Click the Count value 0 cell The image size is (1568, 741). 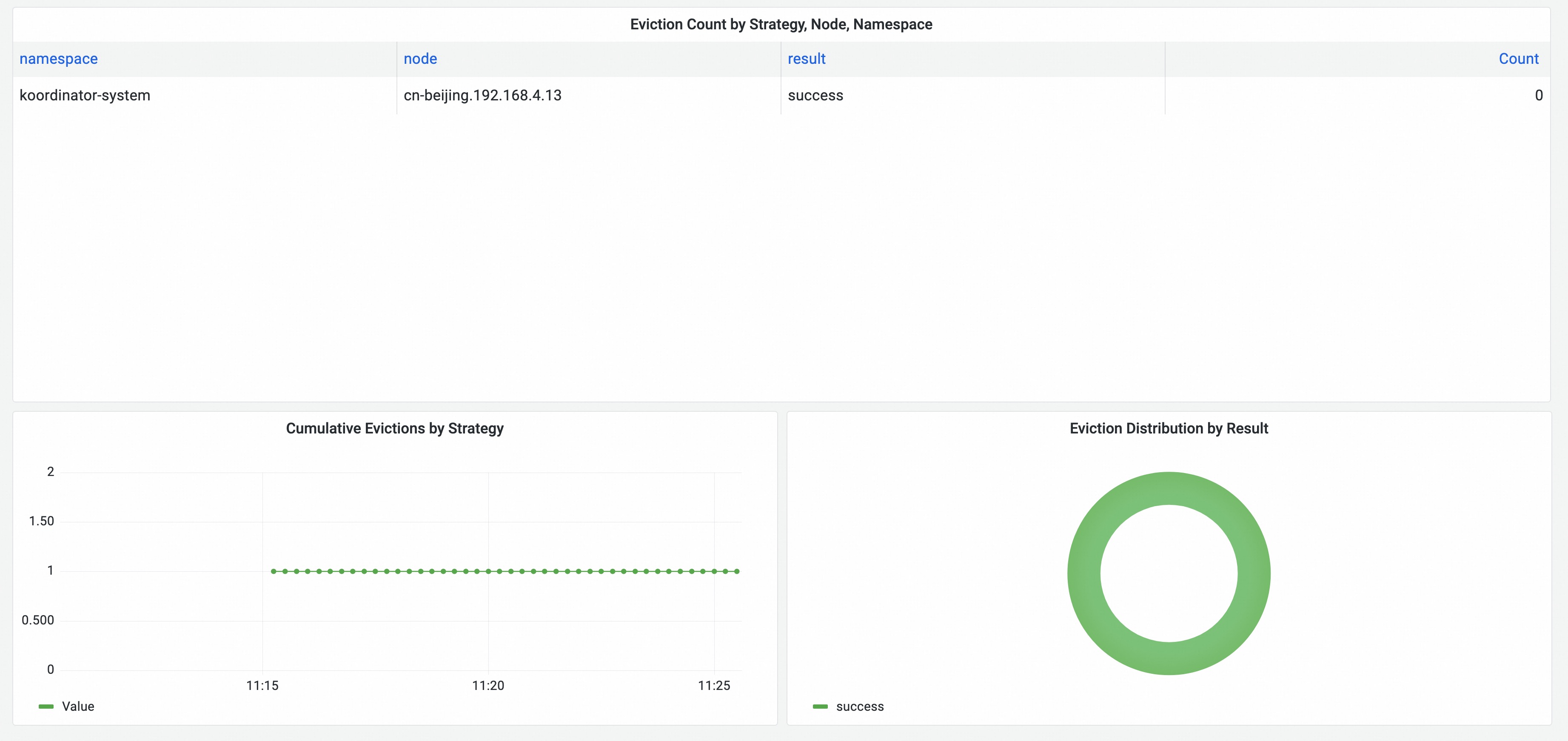coord(1538,96)
